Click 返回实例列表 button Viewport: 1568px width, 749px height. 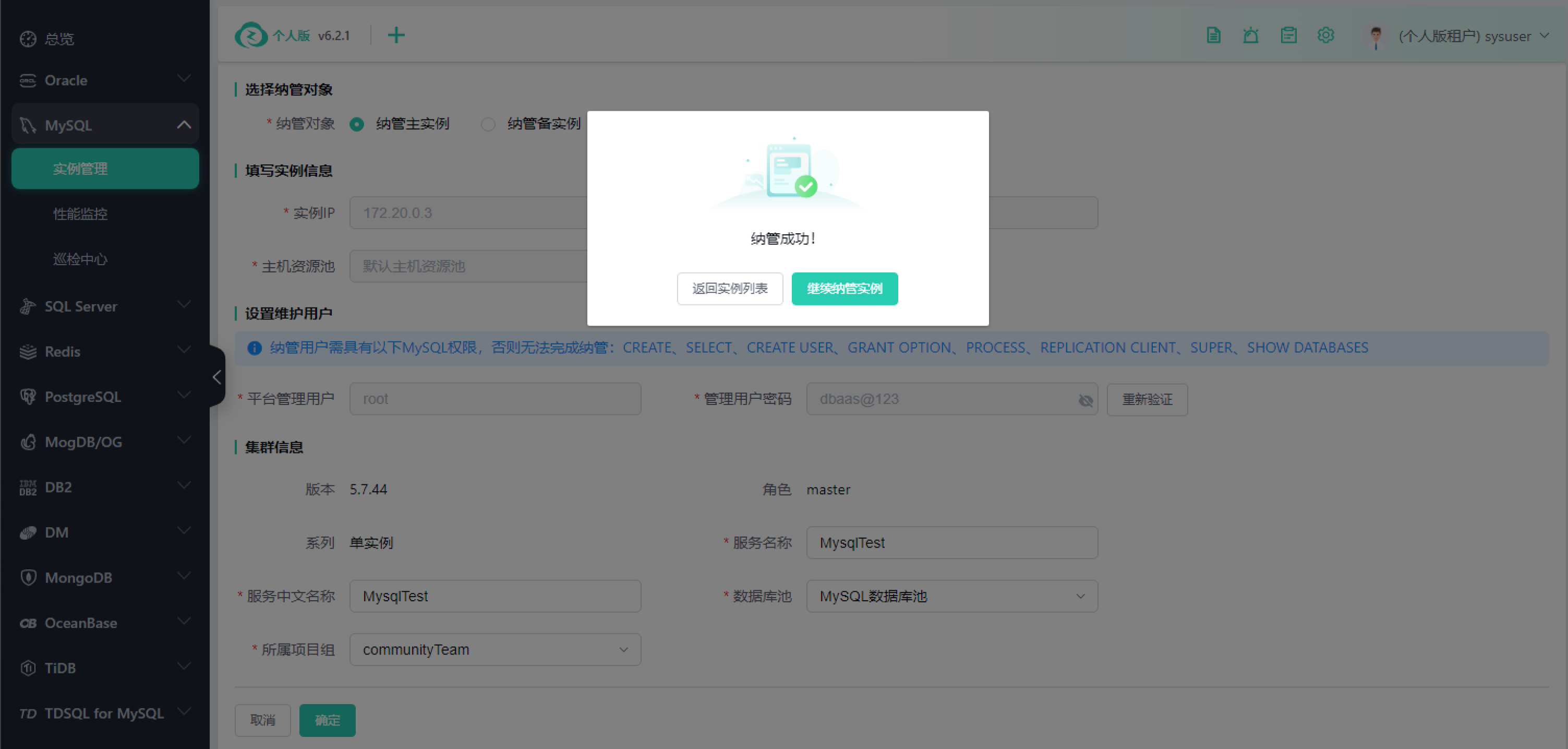click(729, 289)
